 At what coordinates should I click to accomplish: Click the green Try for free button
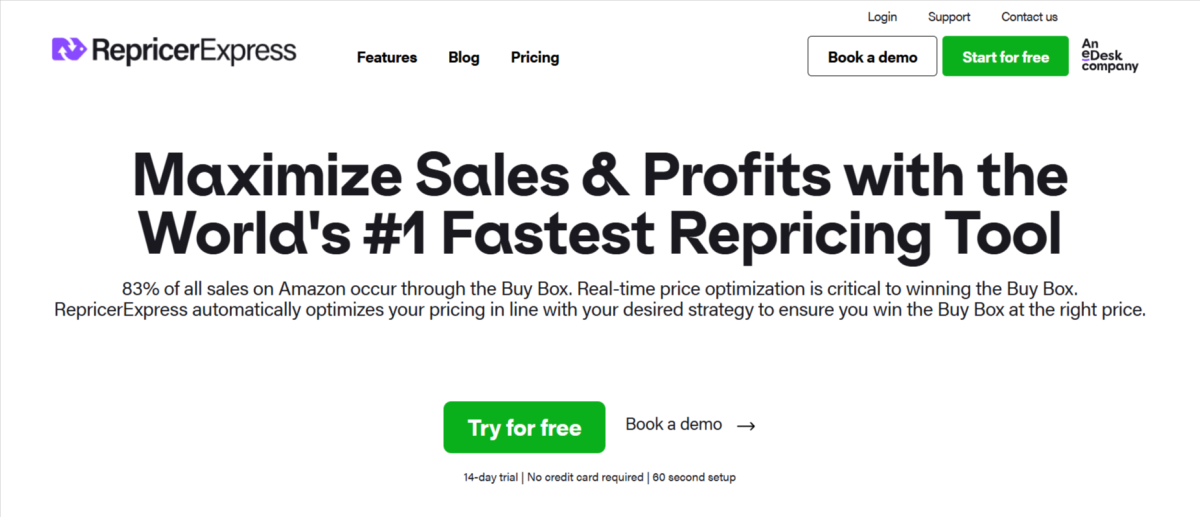(524, 427)
